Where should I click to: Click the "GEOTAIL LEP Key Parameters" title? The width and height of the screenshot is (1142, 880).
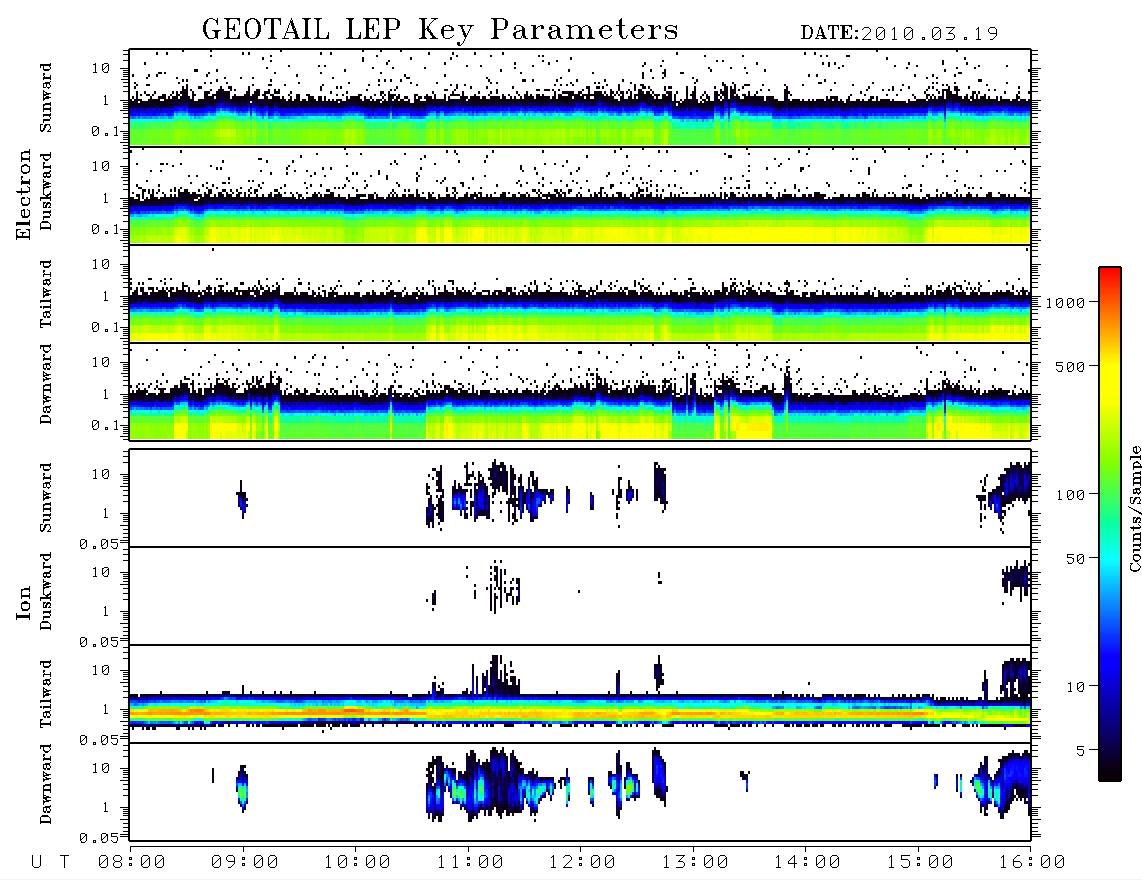440,29
